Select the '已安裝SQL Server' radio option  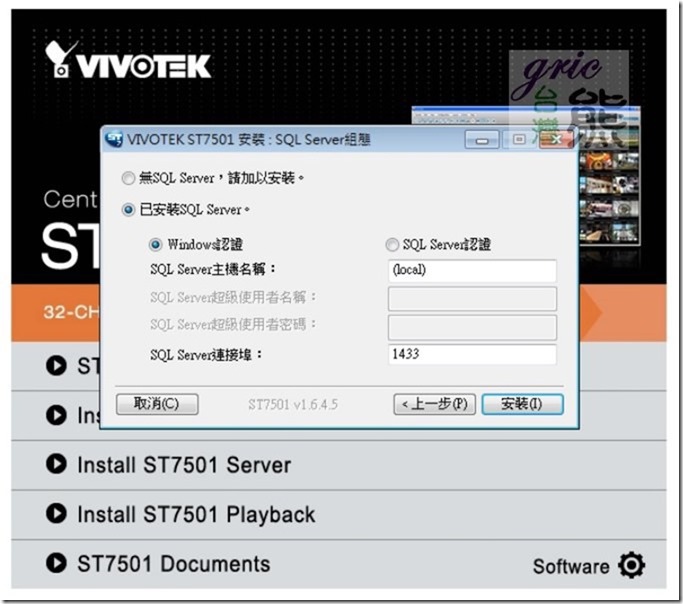(128, 210)
